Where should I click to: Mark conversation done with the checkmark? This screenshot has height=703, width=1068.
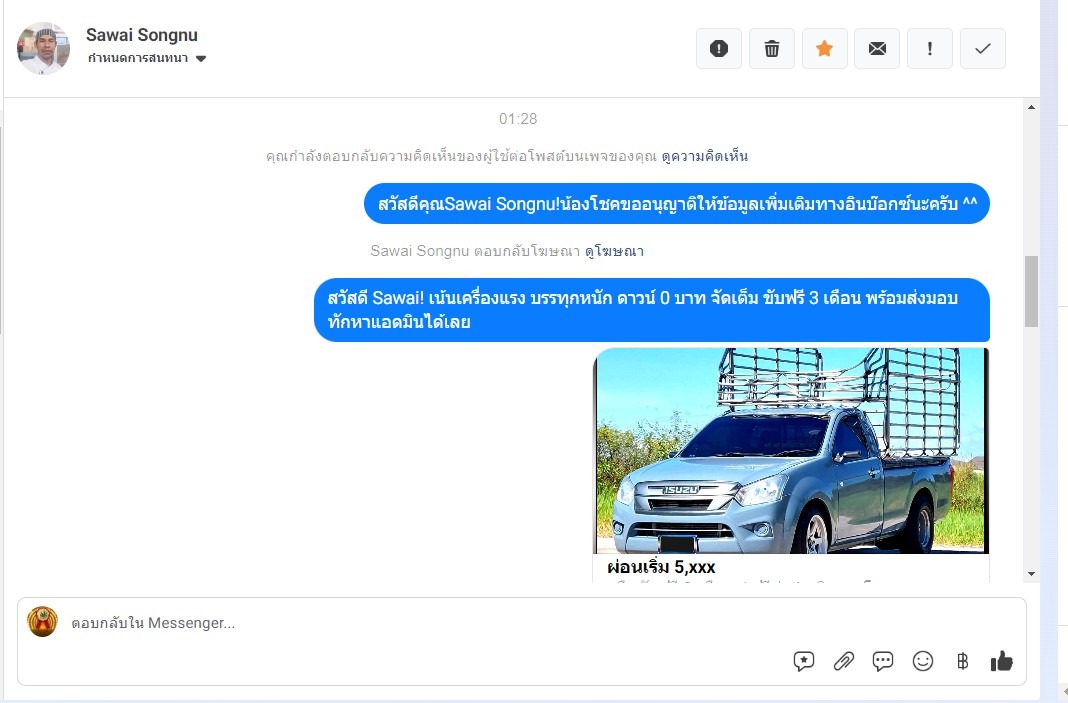[983, 48]
